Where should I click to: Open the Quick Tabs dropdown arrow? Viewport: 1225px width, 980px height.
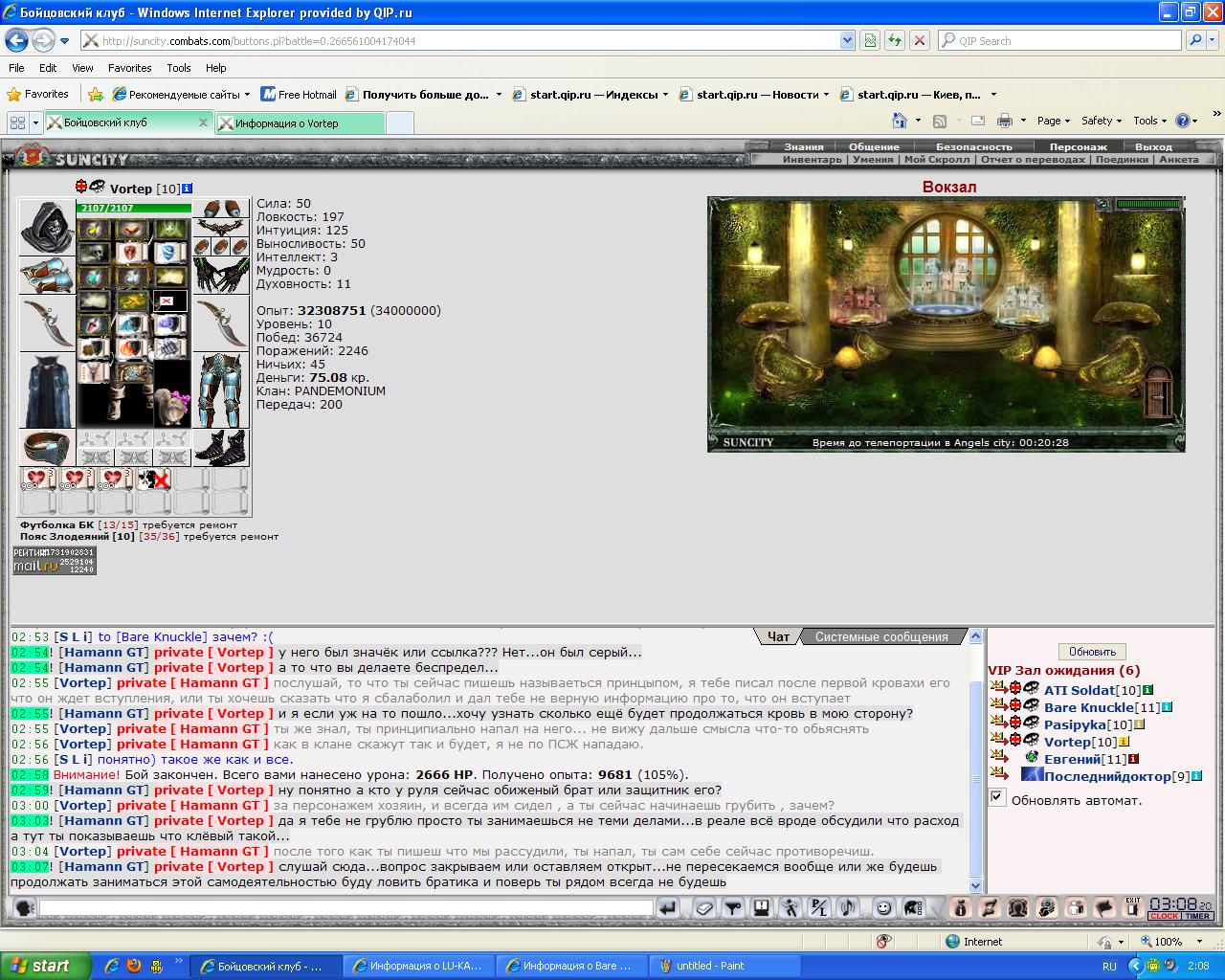pyautogui.click(x=35, y=122)
